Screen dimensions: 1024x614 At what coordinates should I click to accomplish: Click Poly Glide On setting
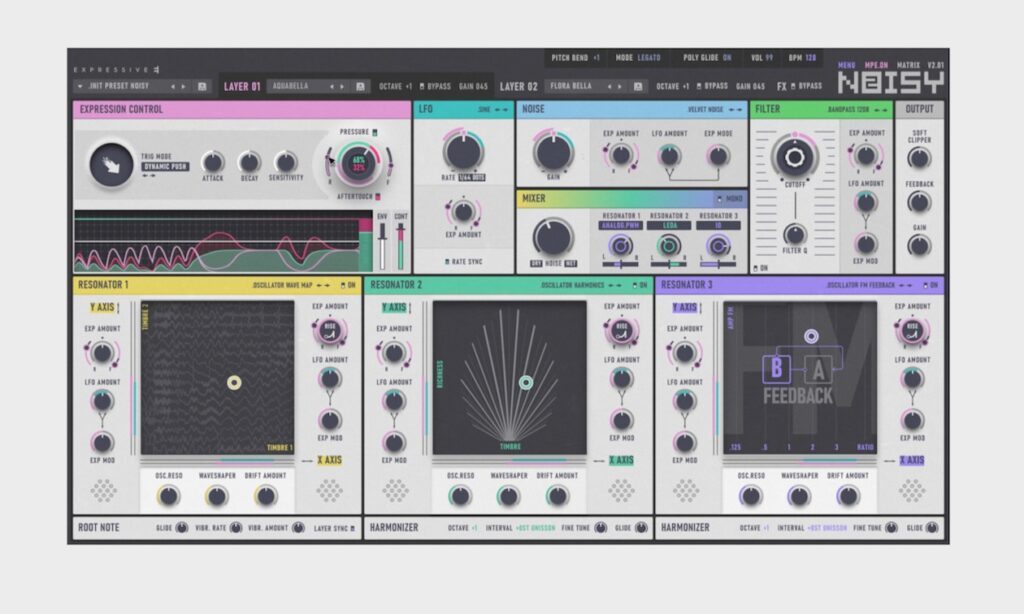707,58
